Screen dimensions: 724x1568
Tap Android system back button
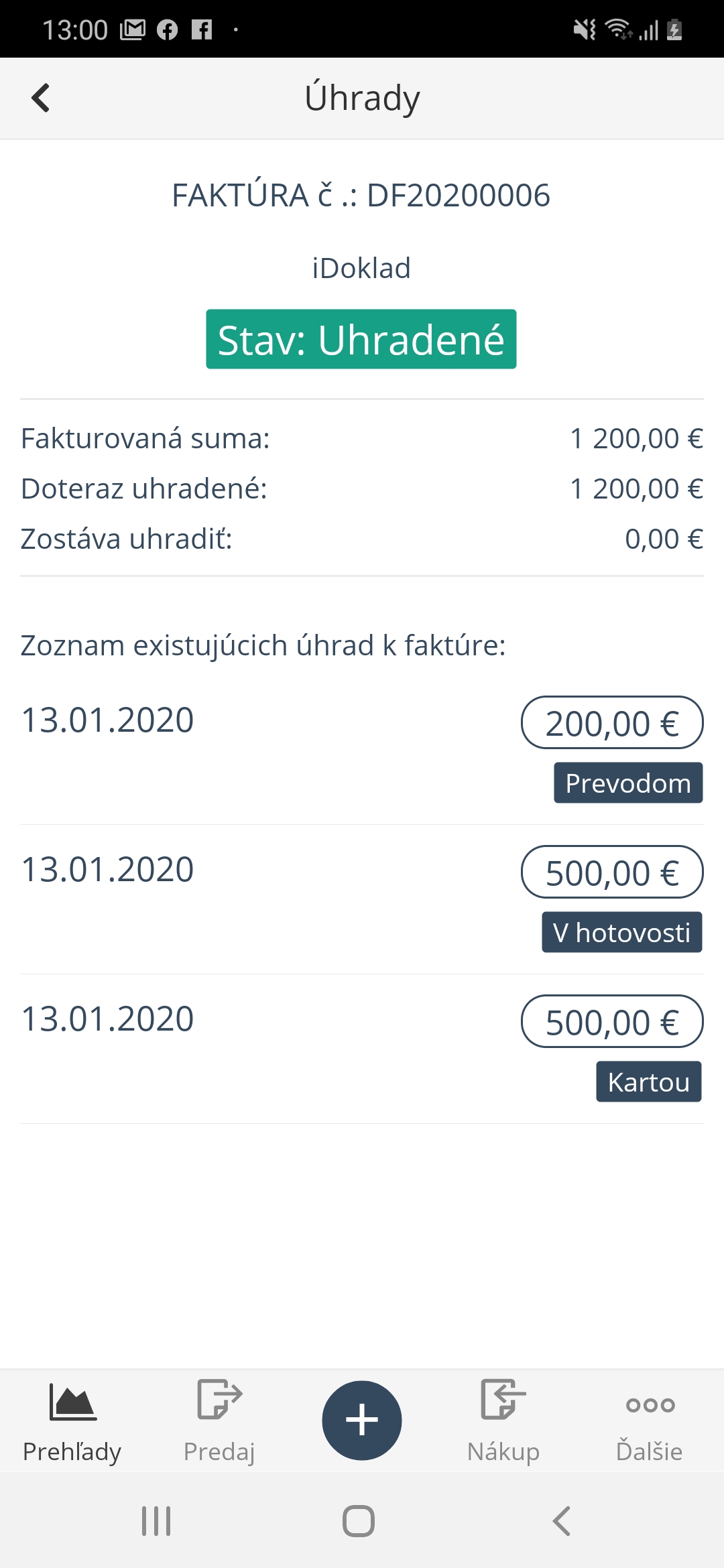pos(562,1521)
